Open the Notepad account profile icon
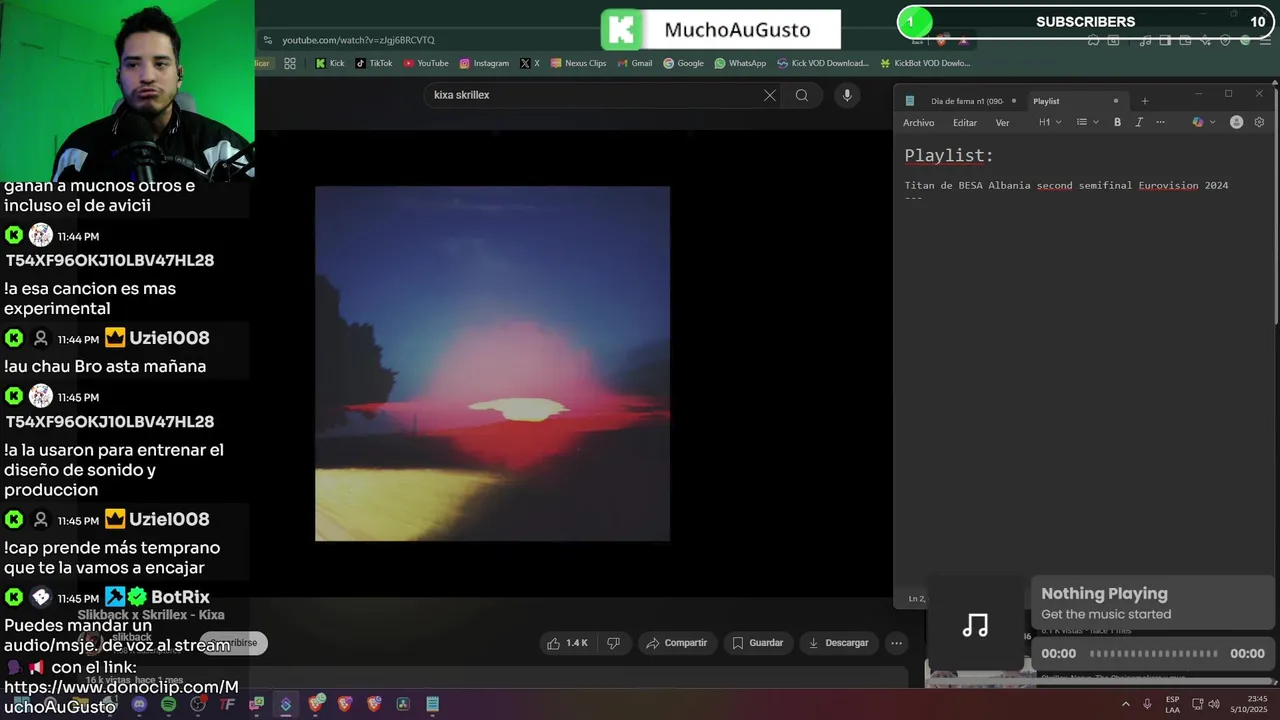The width and height of the screenshot is (1280, 720). (x=1236, y=122)
